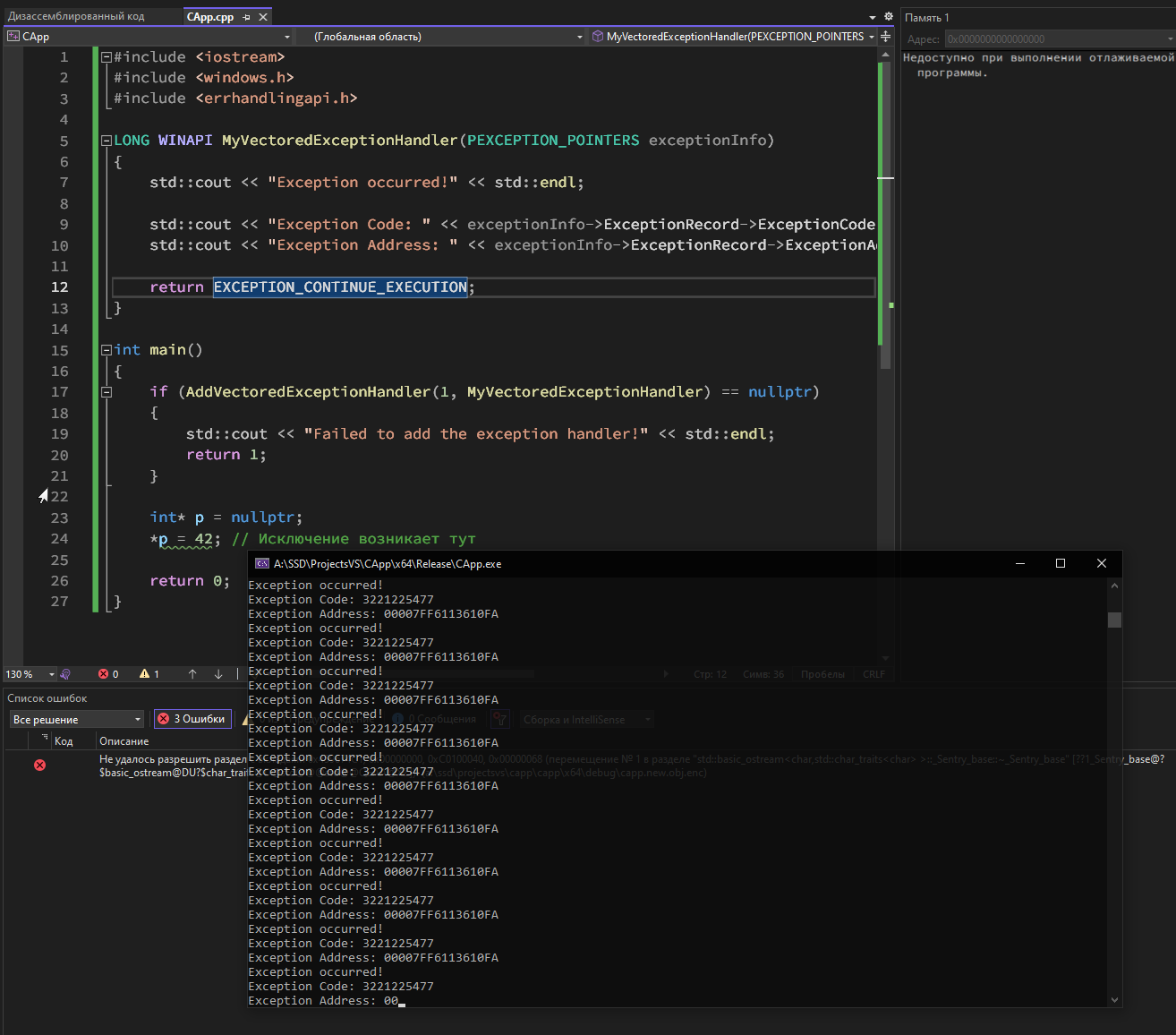Collapse the MyVectoredExceptionHandler function
Image resolution: width=1176 pixels, height=1035 pixels.
(x=107, y=141)
